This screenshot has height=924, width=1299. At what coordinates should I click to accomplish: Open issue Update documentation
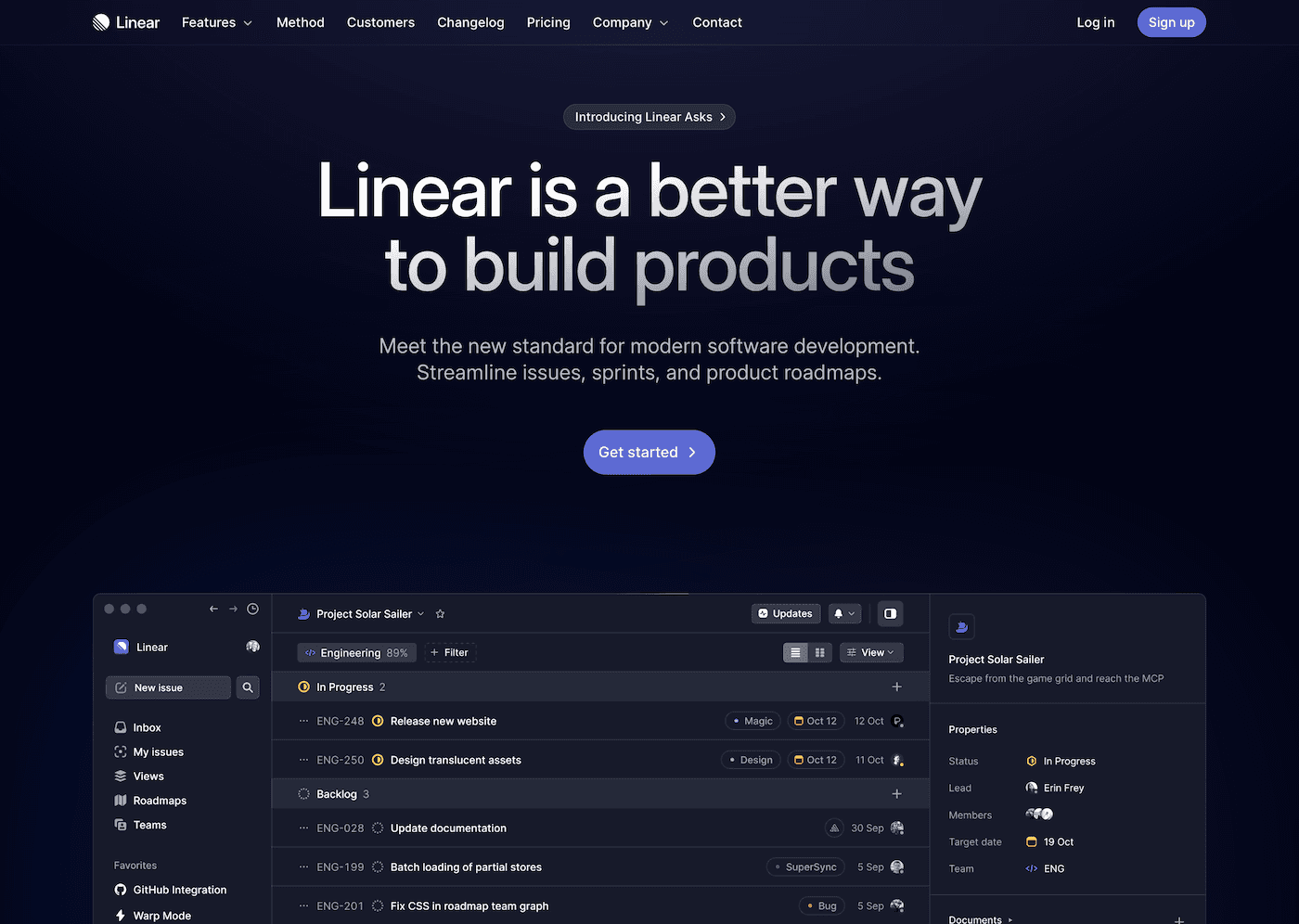[x=448, y=828]
